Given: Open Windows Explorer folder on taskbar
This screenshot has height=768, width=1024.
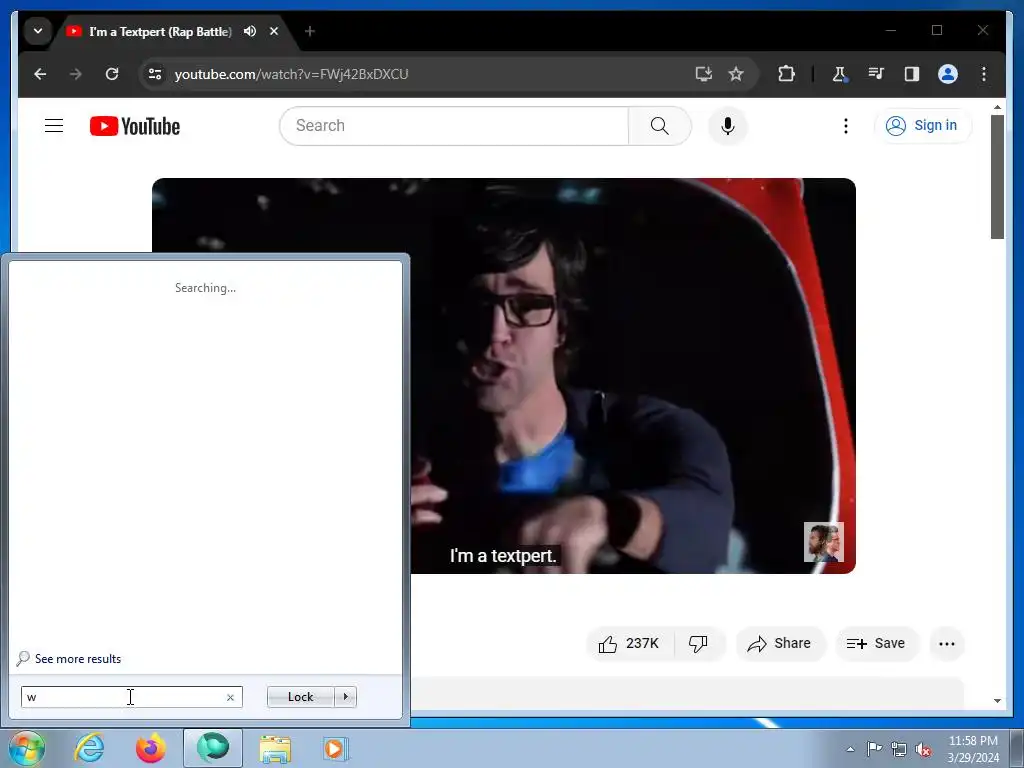Looking at the screenshot, I should (x=275, y=748).
